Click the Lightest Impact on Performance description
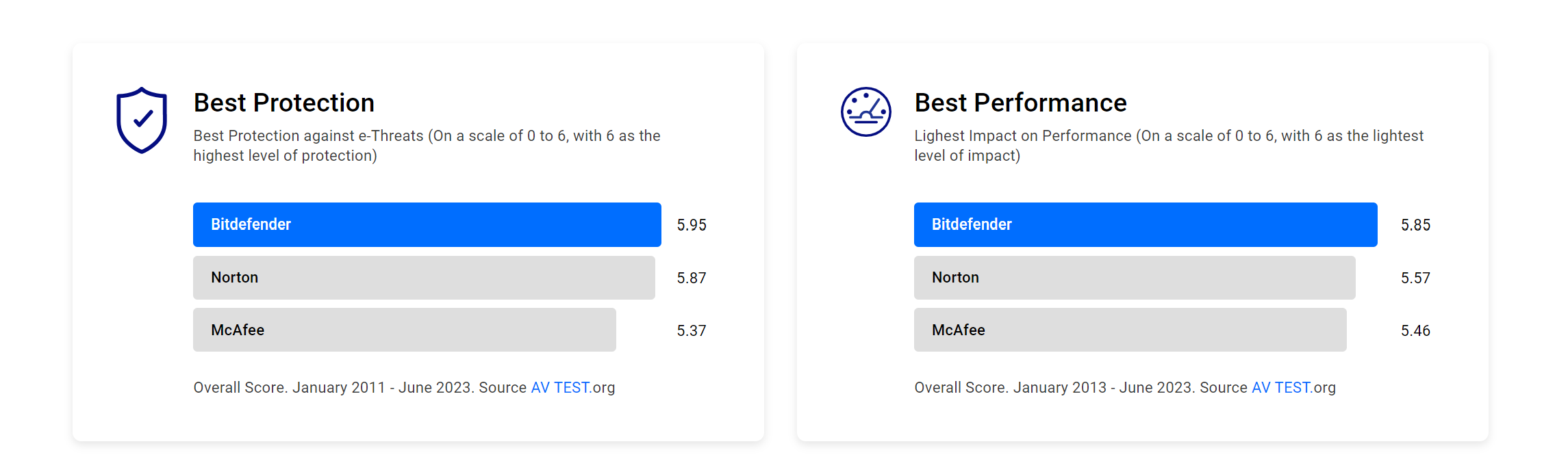 point(1168,146)
